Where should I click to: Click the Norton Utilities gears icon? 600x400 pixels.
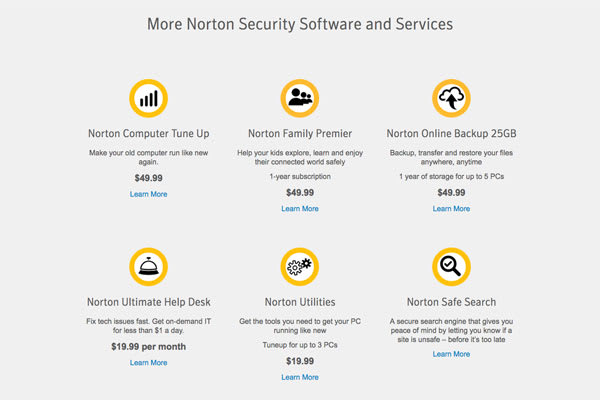pos(299,266)
